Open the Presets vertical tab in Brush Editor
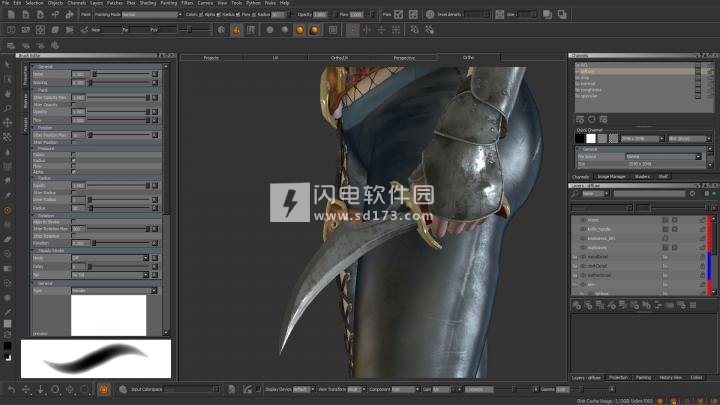Screen dimensions: 720x405 coord(25,124)
